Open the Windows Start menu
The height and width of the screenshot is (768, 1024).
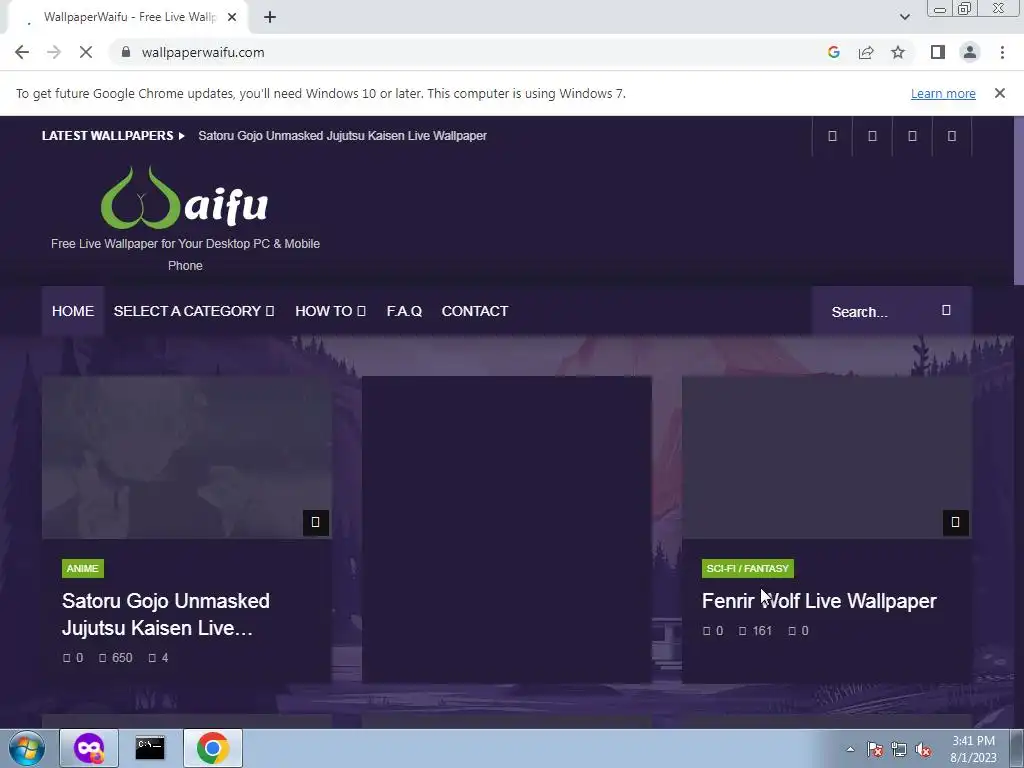click(27, 748)
